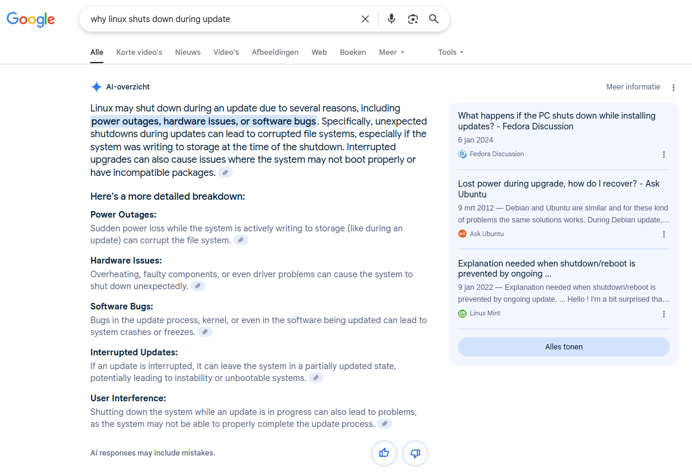This screenshot has height=474, width=692.
Task: Click the 'Fedora Discussion' source name
Action: [x=496, y=154]
